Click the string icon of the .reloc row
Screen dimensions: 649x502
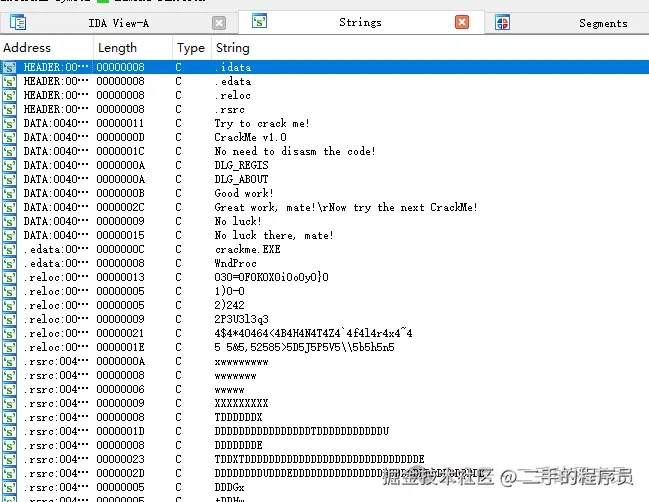pyautogui.click(x=10, y=96)
